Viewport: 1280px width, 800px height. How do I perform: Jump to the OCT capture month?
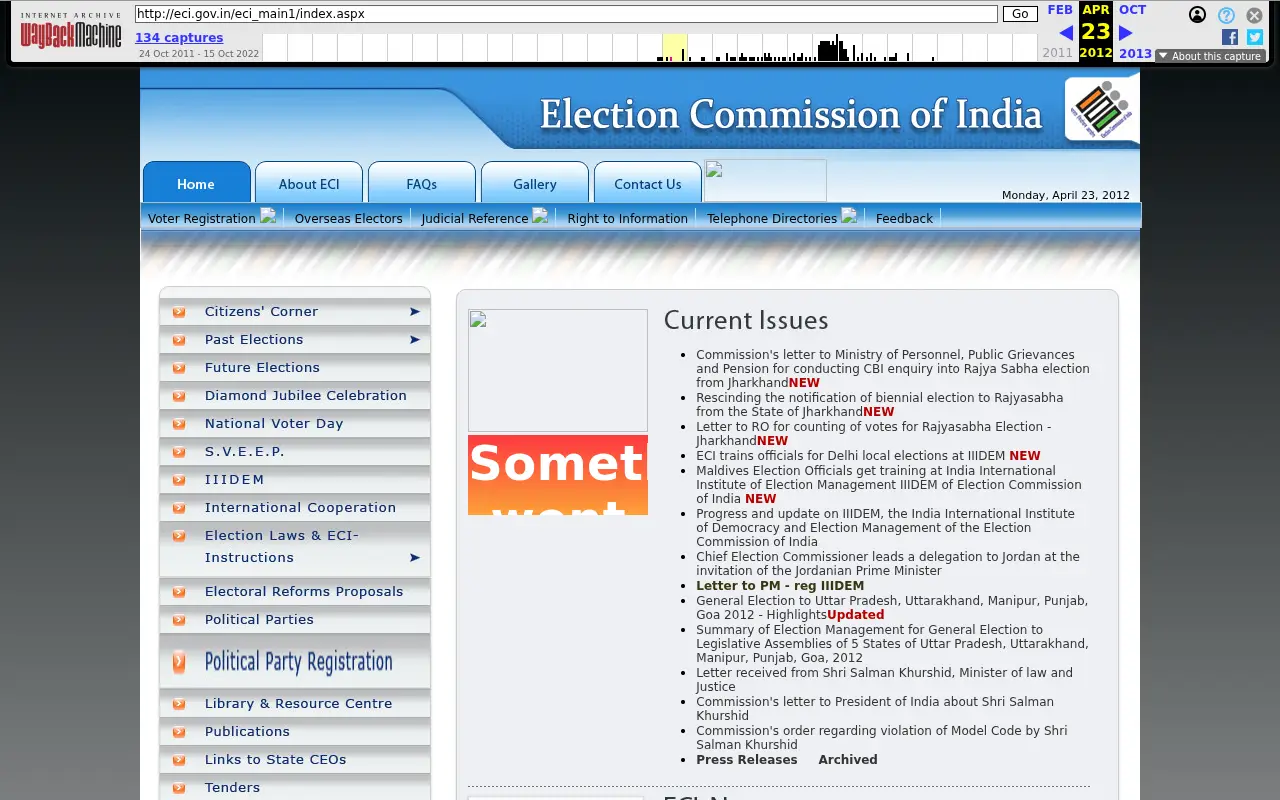[1133, 10]
